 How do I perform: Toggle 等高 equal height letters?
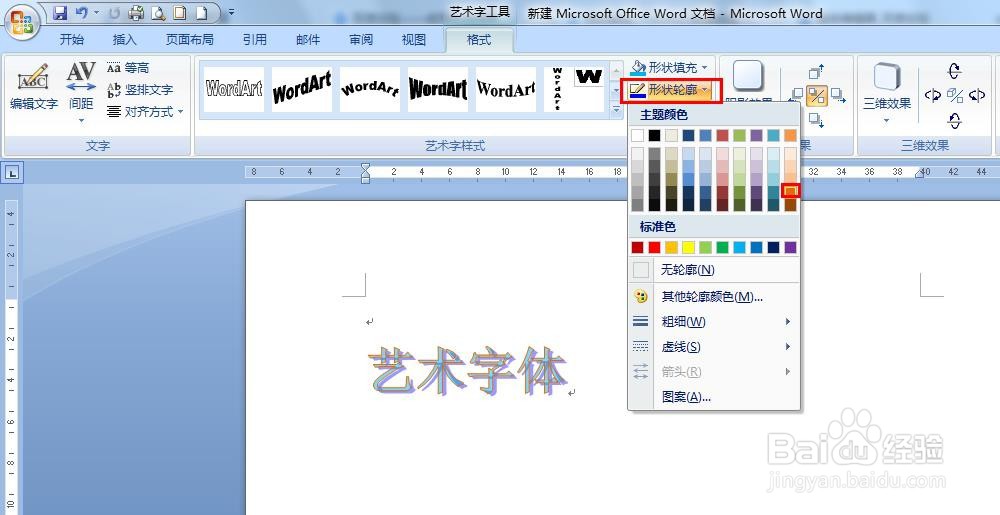128,68
